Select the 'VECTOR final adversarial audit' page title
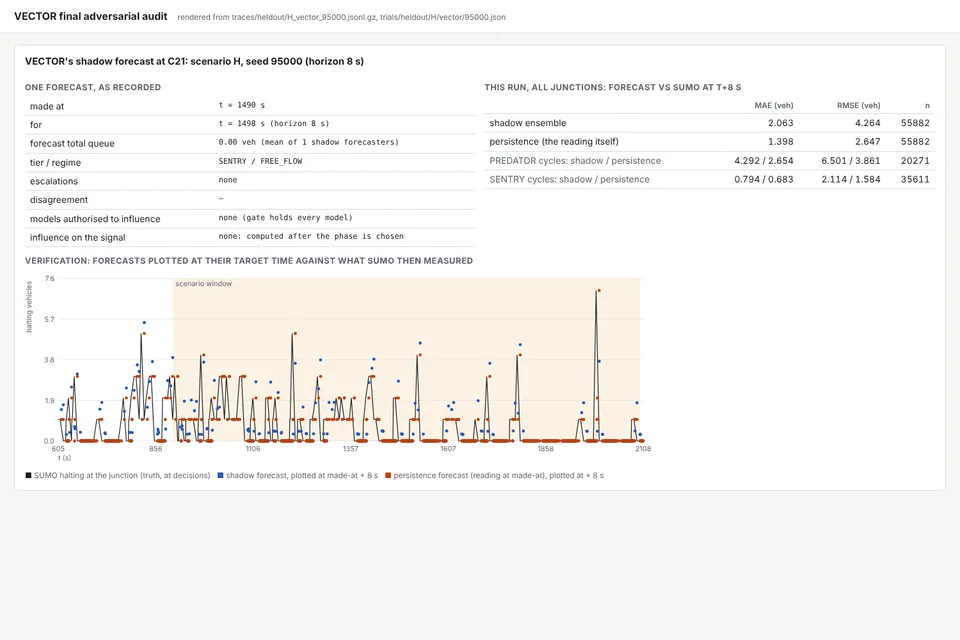The width and height of the screenshot is (960, 640). [91, 17]
